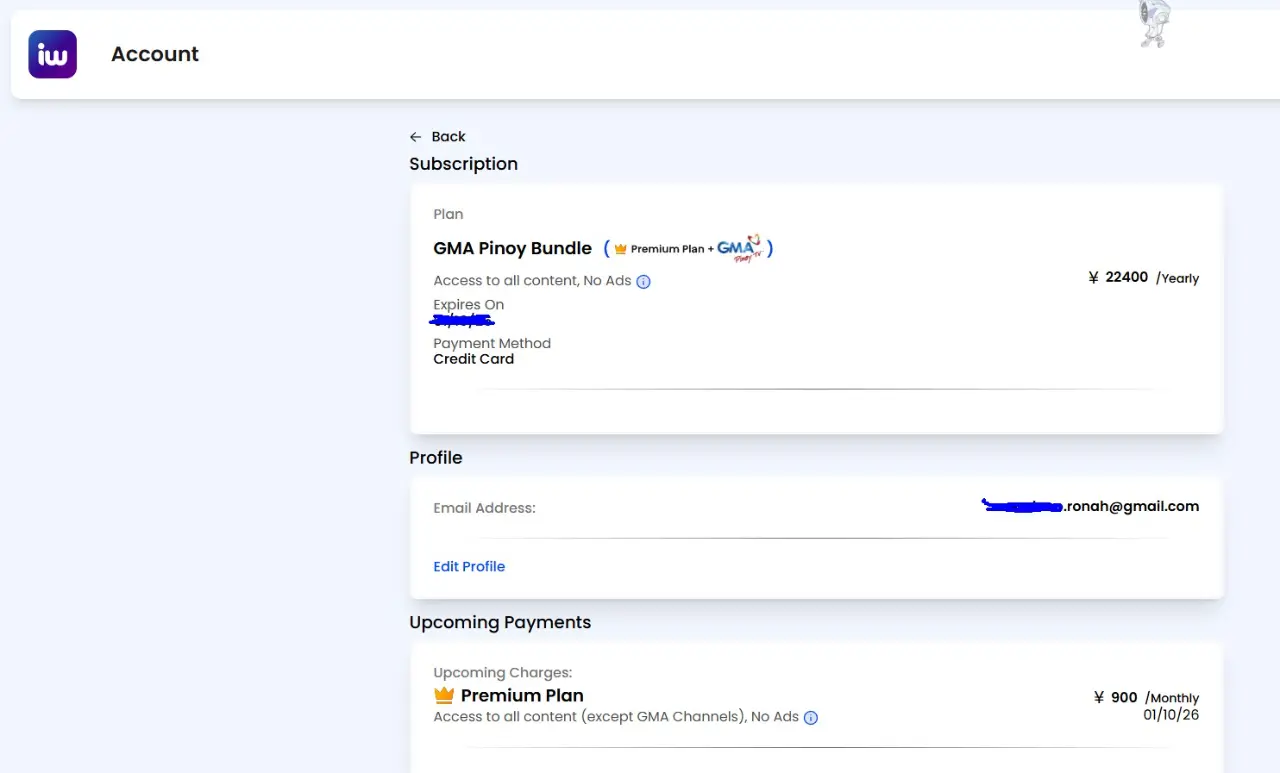
Task: Open the astronaut avatar icon in header
Action: (x=1155, y=24)
